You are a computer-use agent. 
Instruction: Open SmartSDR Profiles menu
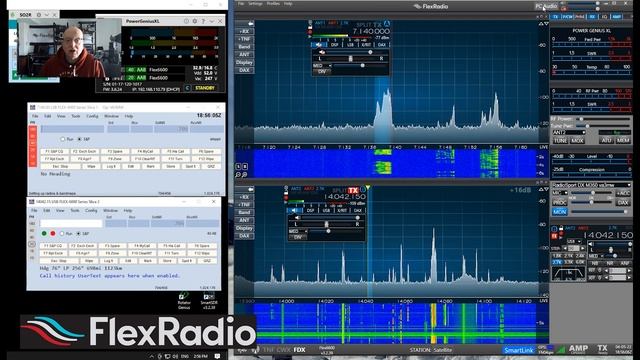click(x=273, y=4)
